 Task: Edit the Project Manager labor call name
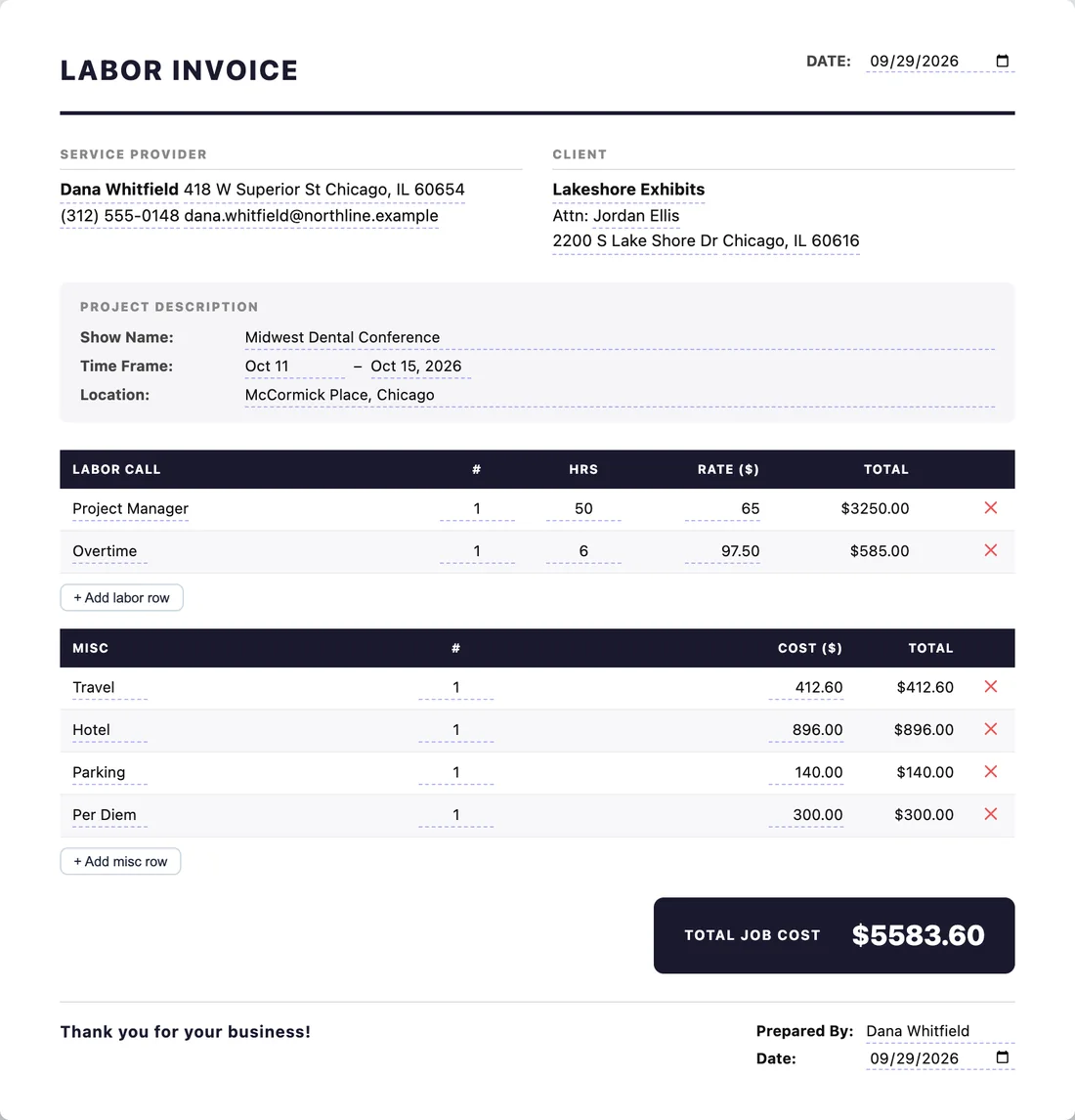pos(131,508)
